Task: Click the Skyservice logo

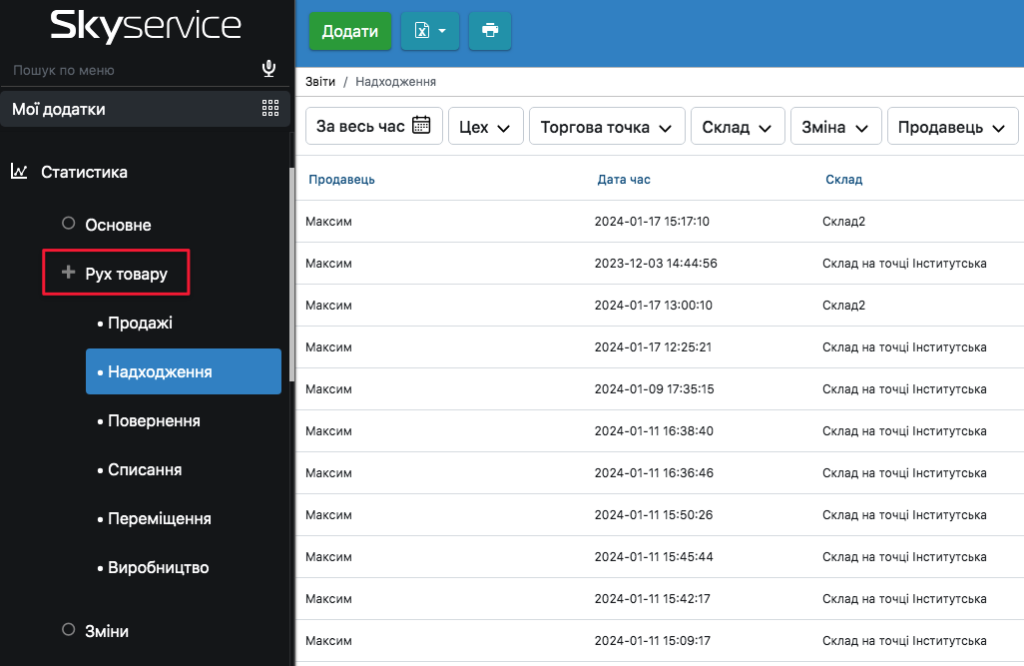Action: [146, 27]
